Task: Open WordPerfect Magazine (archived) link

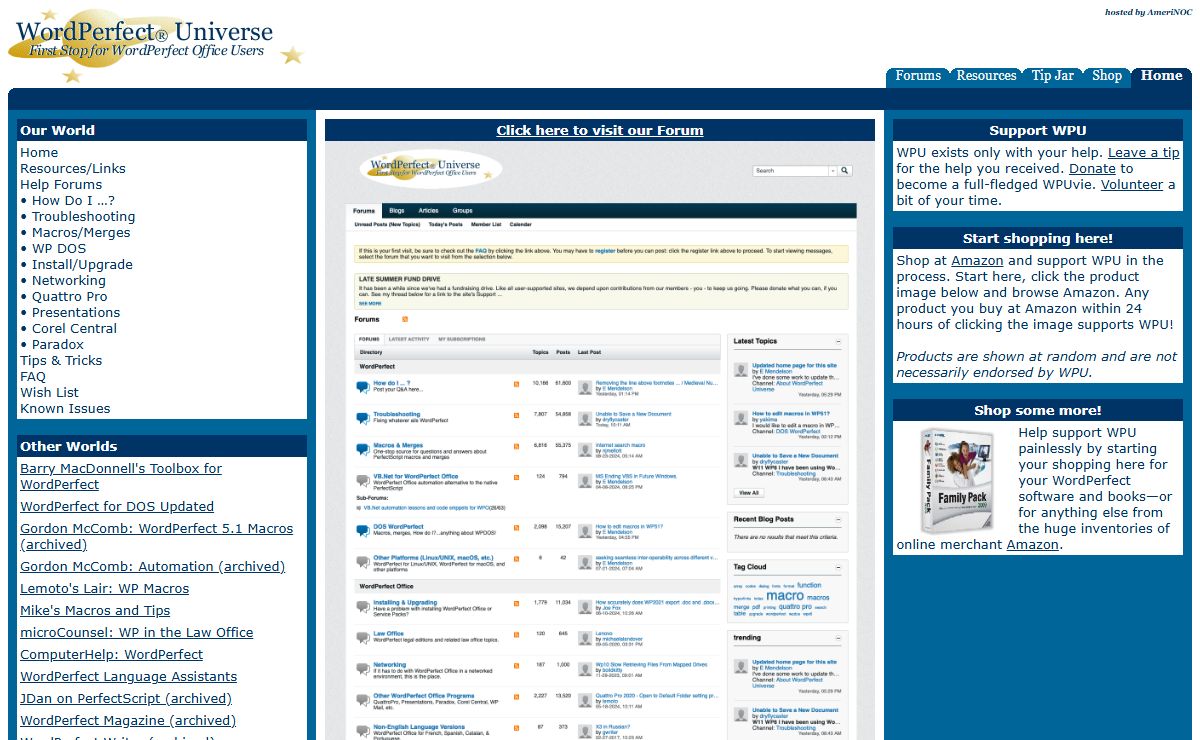Action: (x=128, y=721)
